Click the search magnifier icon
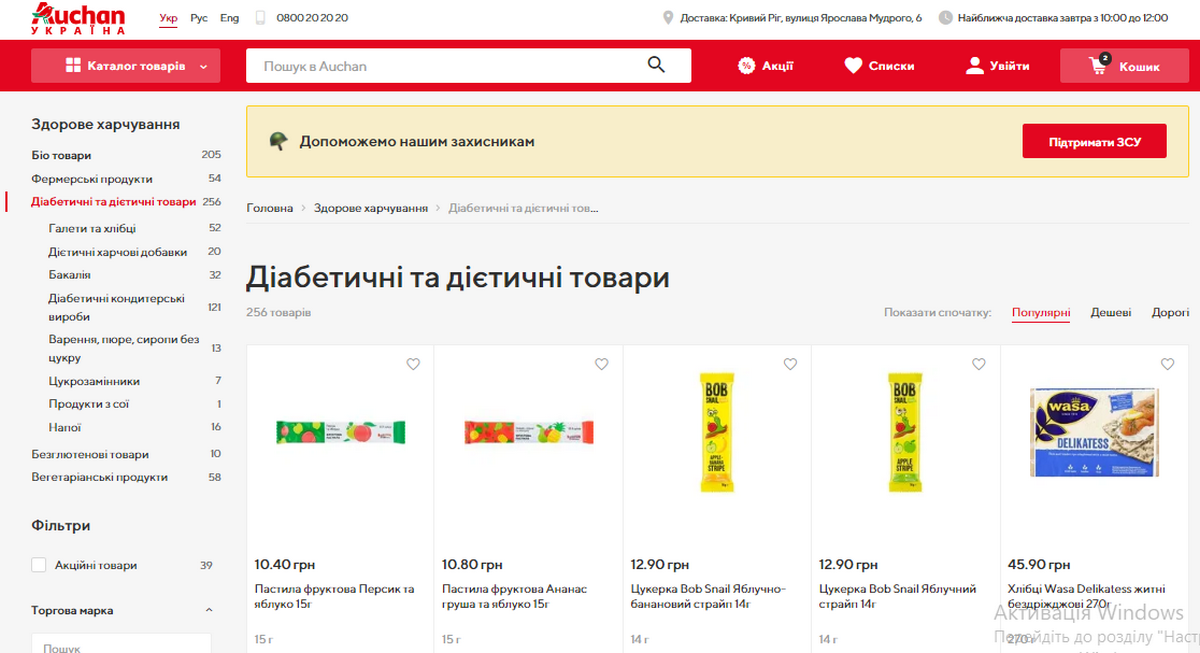Screen dimensions: 1200x653 (x=656, y=66)
